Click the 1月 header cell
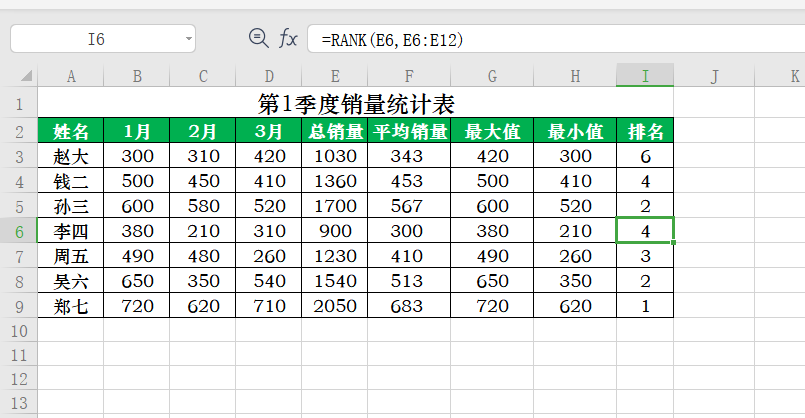Viewport: 805px width, 418px height. (137, 131)
